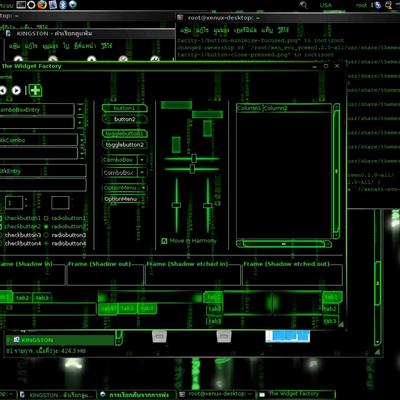Image resolution: width=400 pixels, height=400 pixels.
Task: Switch to the Thai-titled taskbar entry
Action: click(137, 395)
